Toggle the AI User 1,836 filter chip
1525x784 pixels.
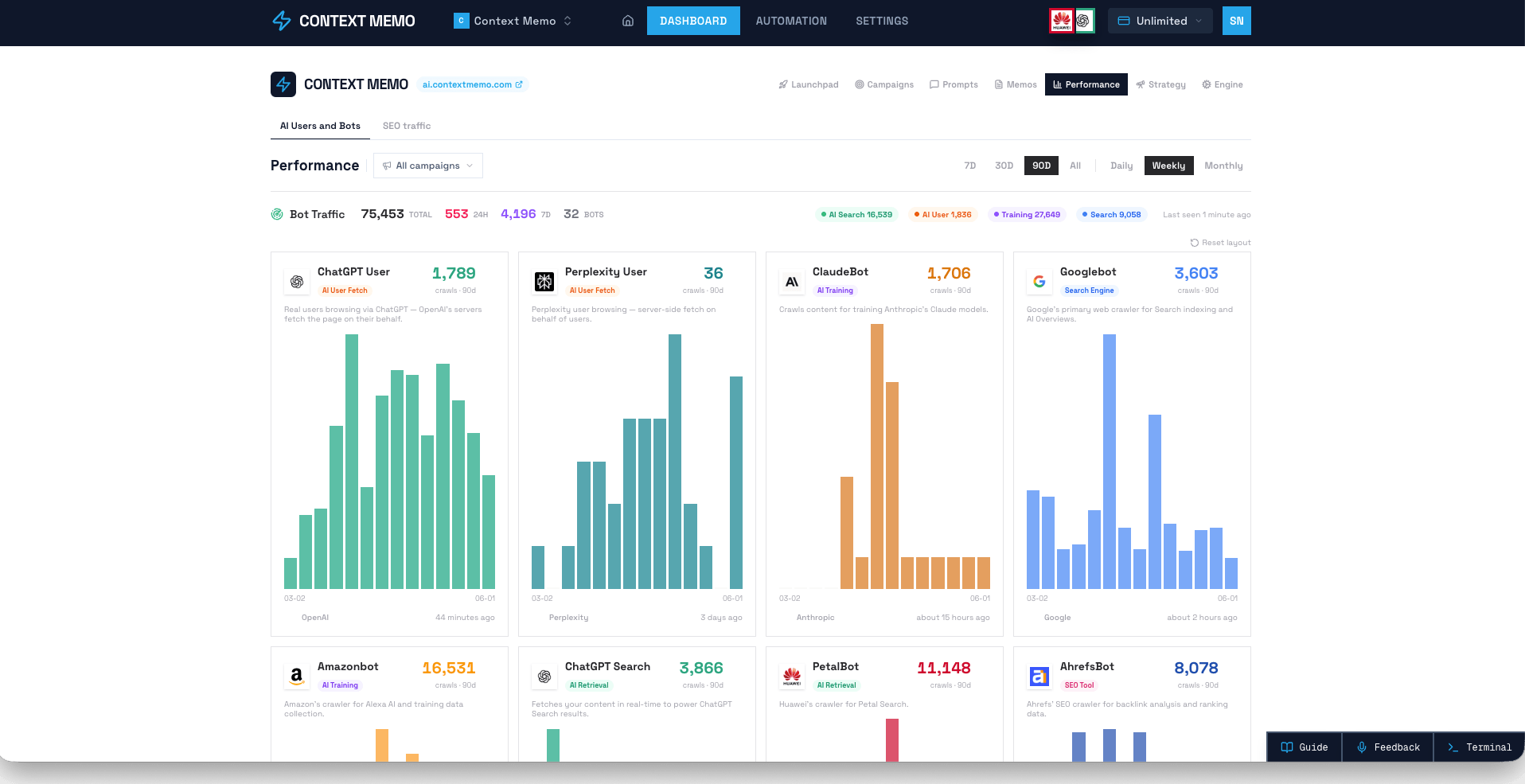pyautogui.click(x=942, y=215)
